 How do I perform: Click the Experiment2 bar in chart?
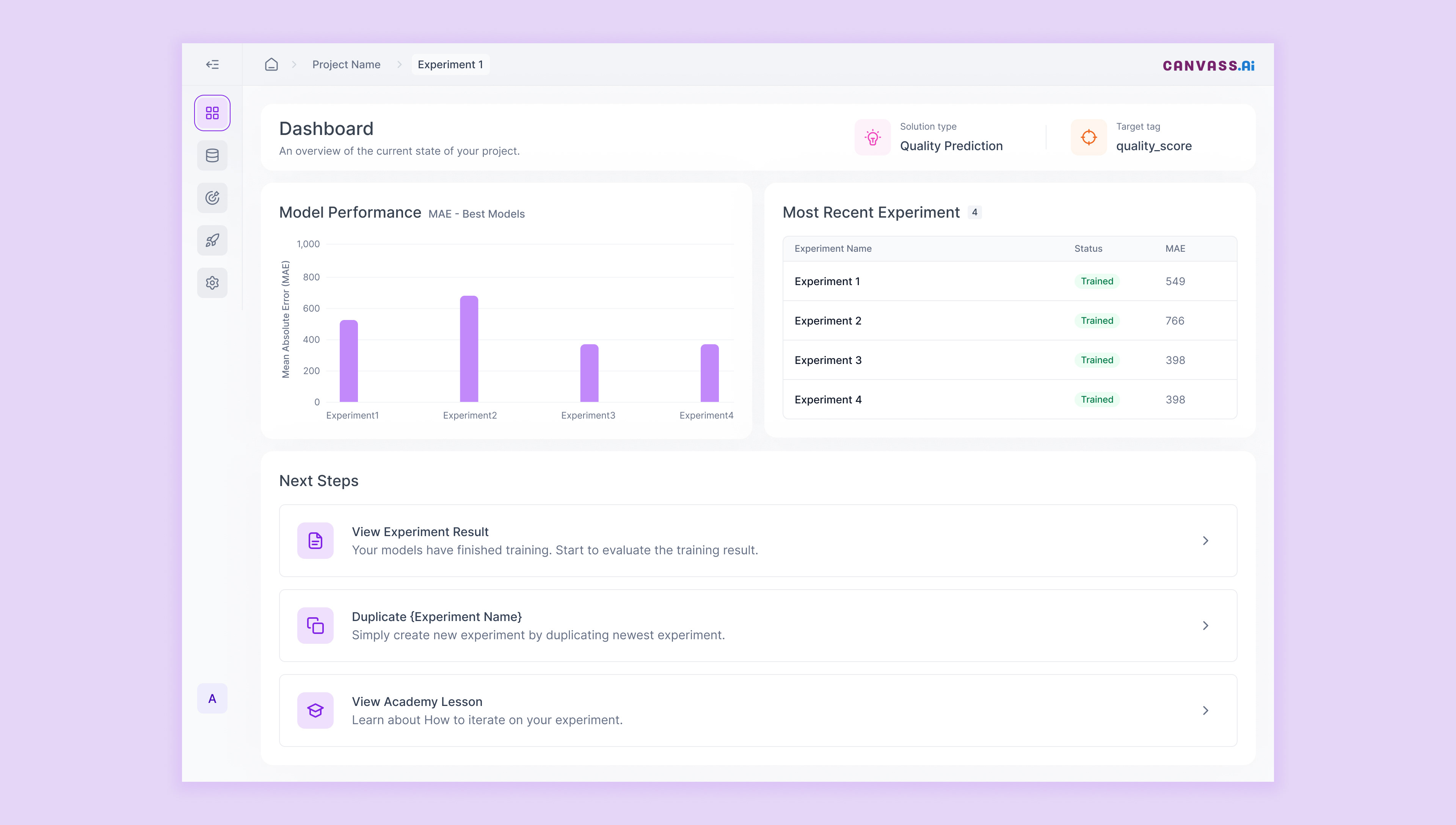point(469,349)
